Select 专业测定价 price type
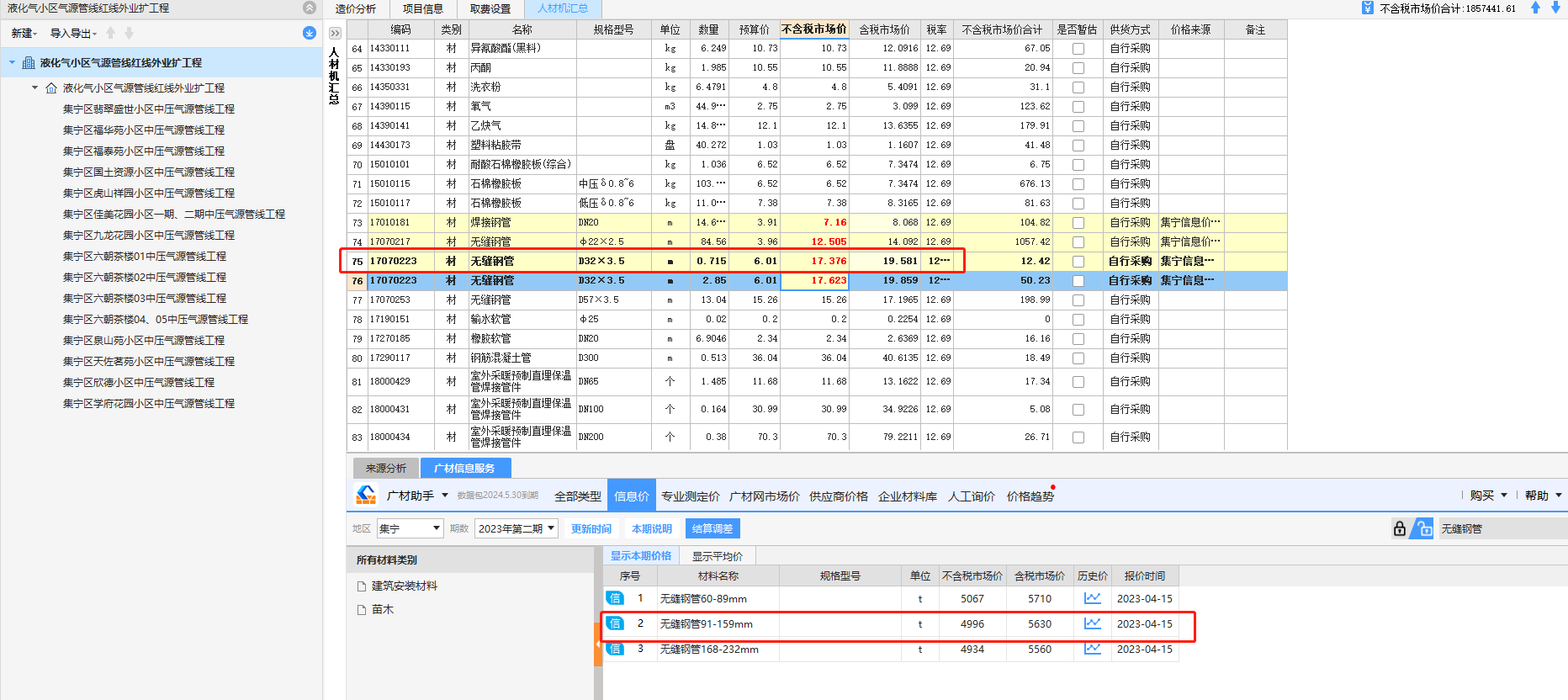 pos(691,496)
